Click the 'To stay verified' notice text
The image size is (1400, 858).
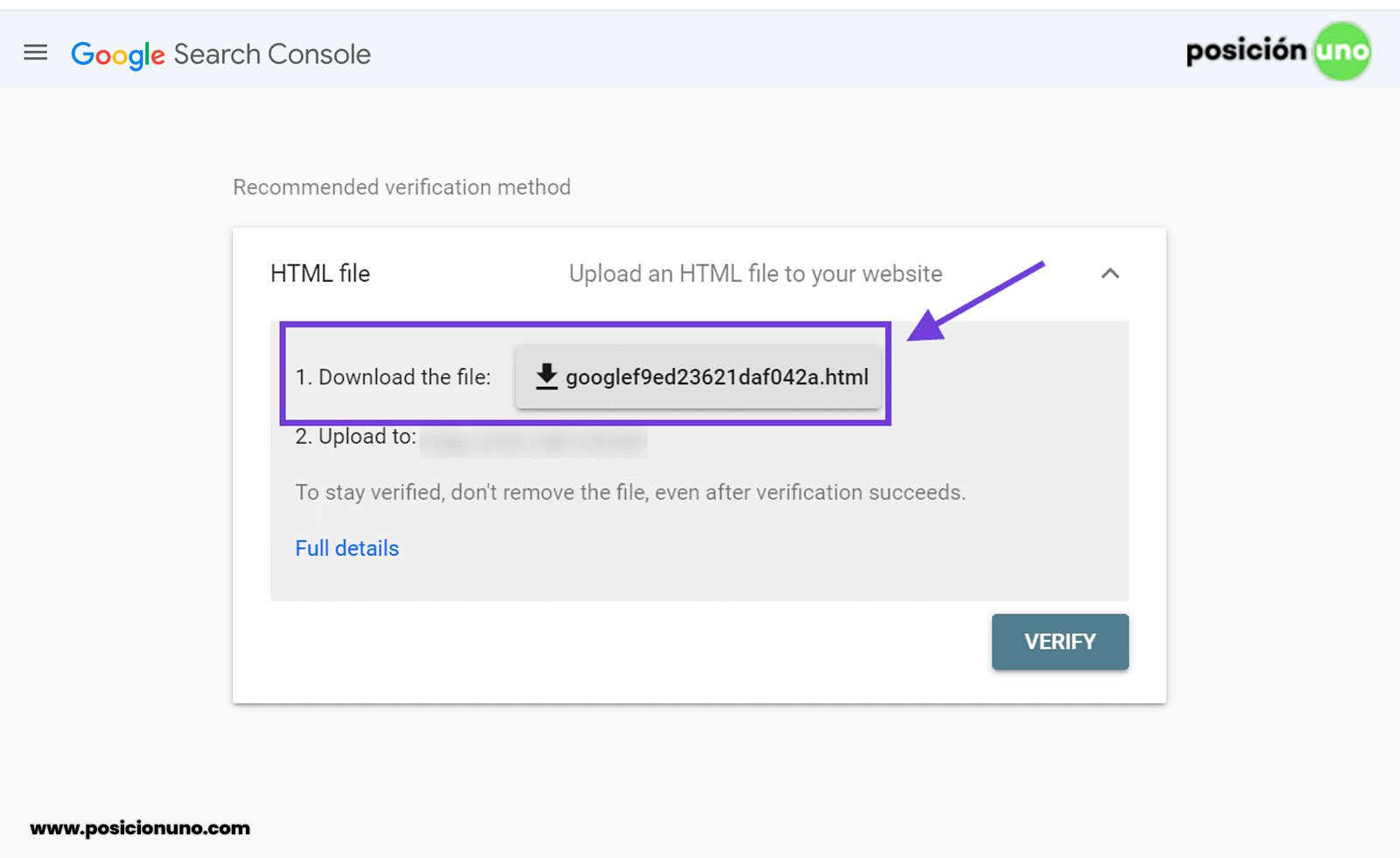click(630, 492)
